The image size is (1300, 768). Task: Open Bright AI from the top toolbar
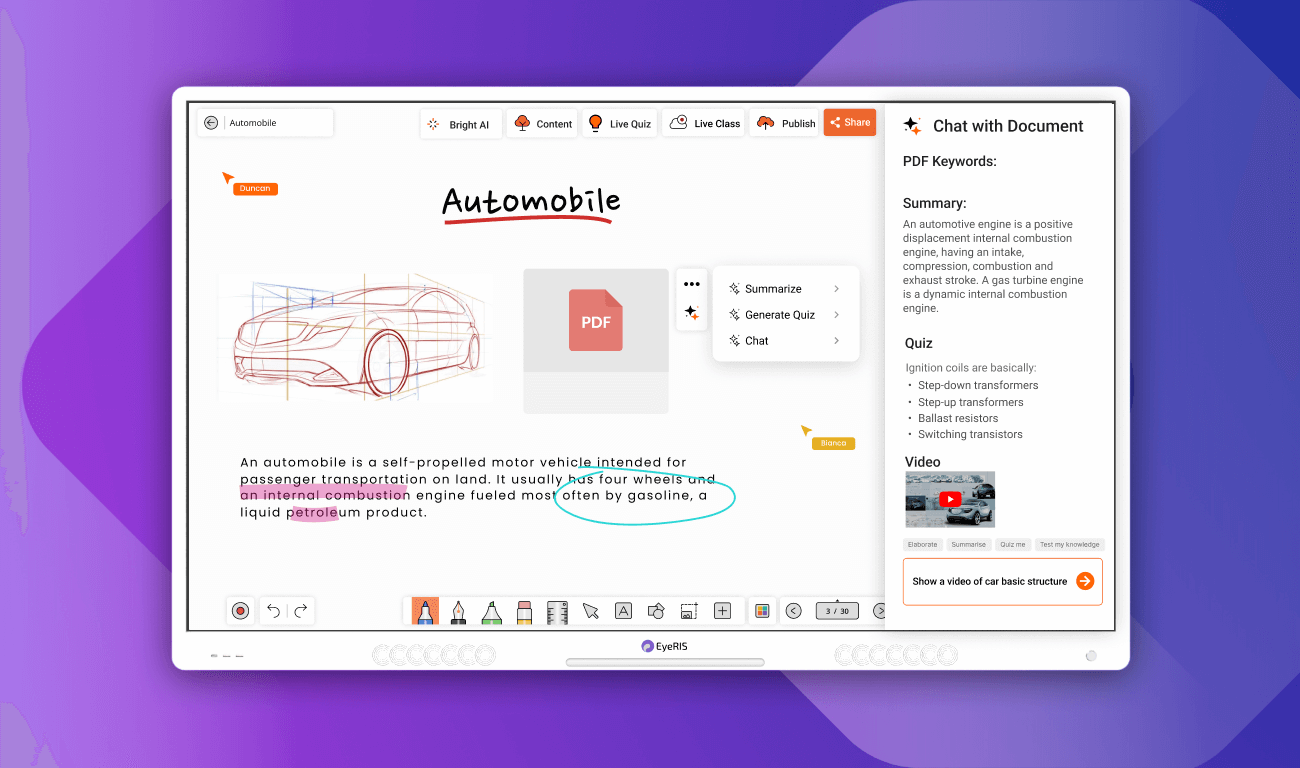point(461,124)
